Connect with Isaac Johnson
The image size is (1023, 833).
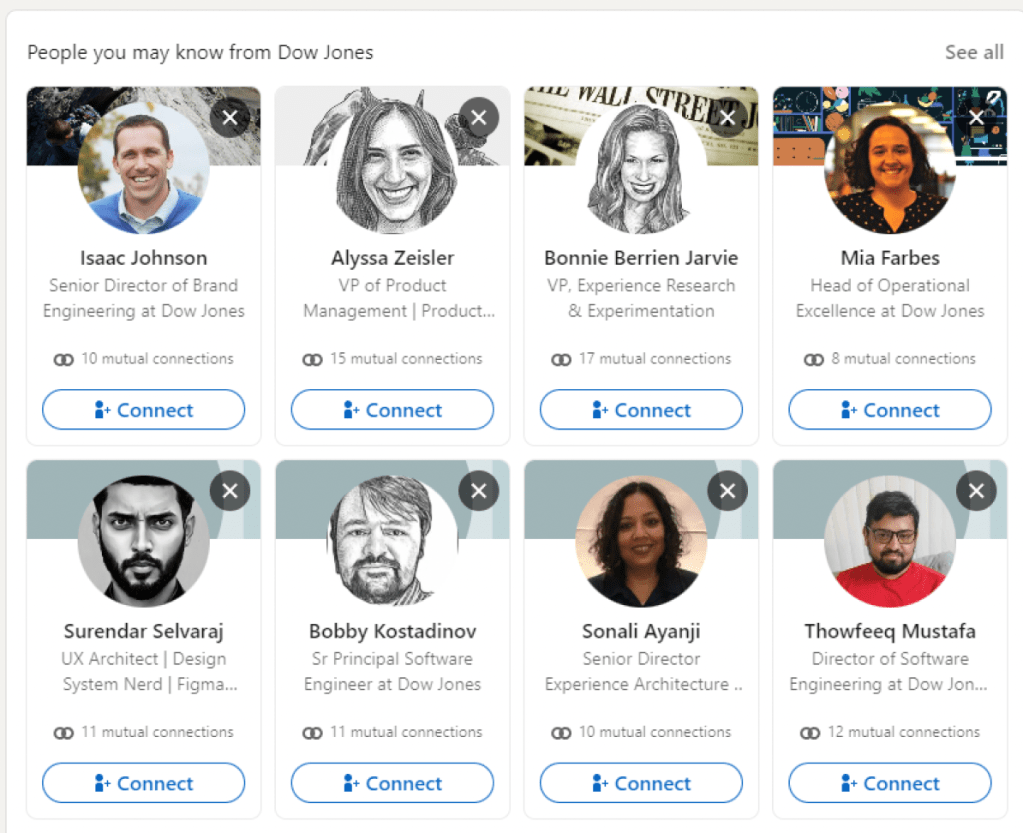point(144,410)
